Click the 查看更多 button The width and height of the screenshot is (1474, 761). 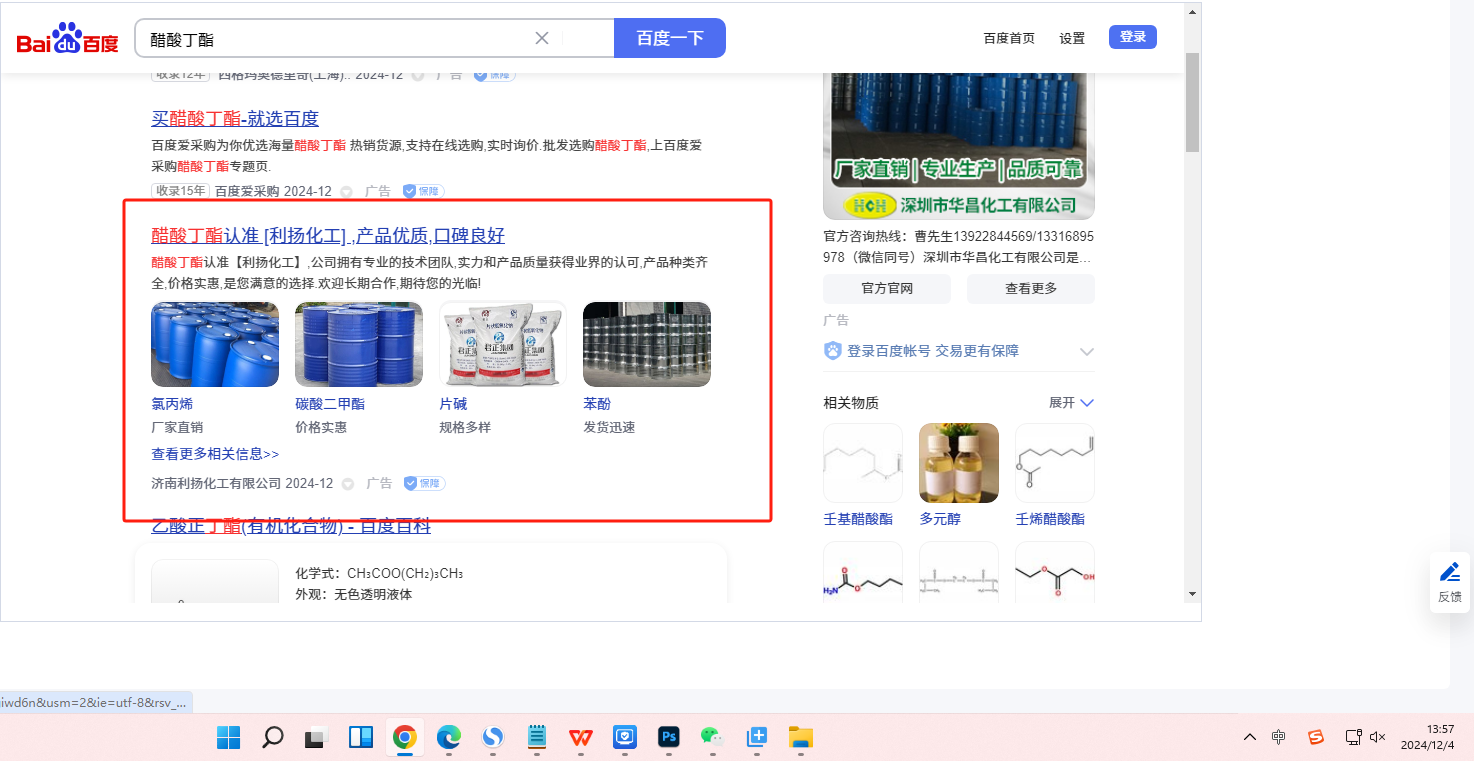point(1031,288)
